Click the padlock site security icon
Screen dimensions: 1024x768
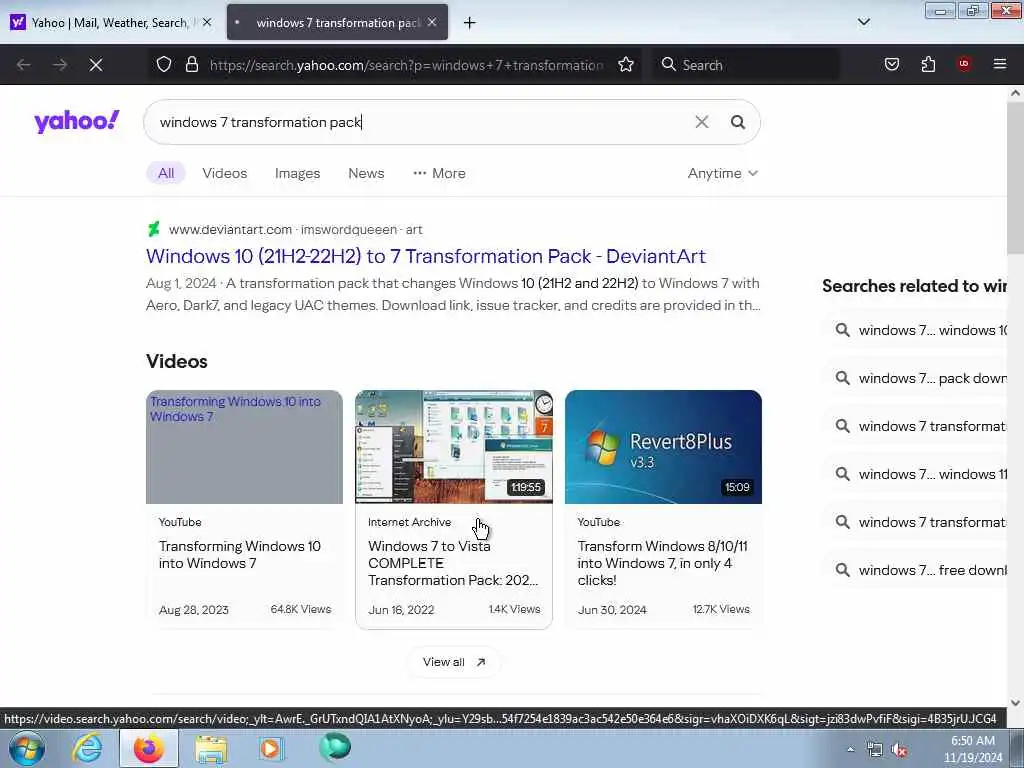(191, 65)
